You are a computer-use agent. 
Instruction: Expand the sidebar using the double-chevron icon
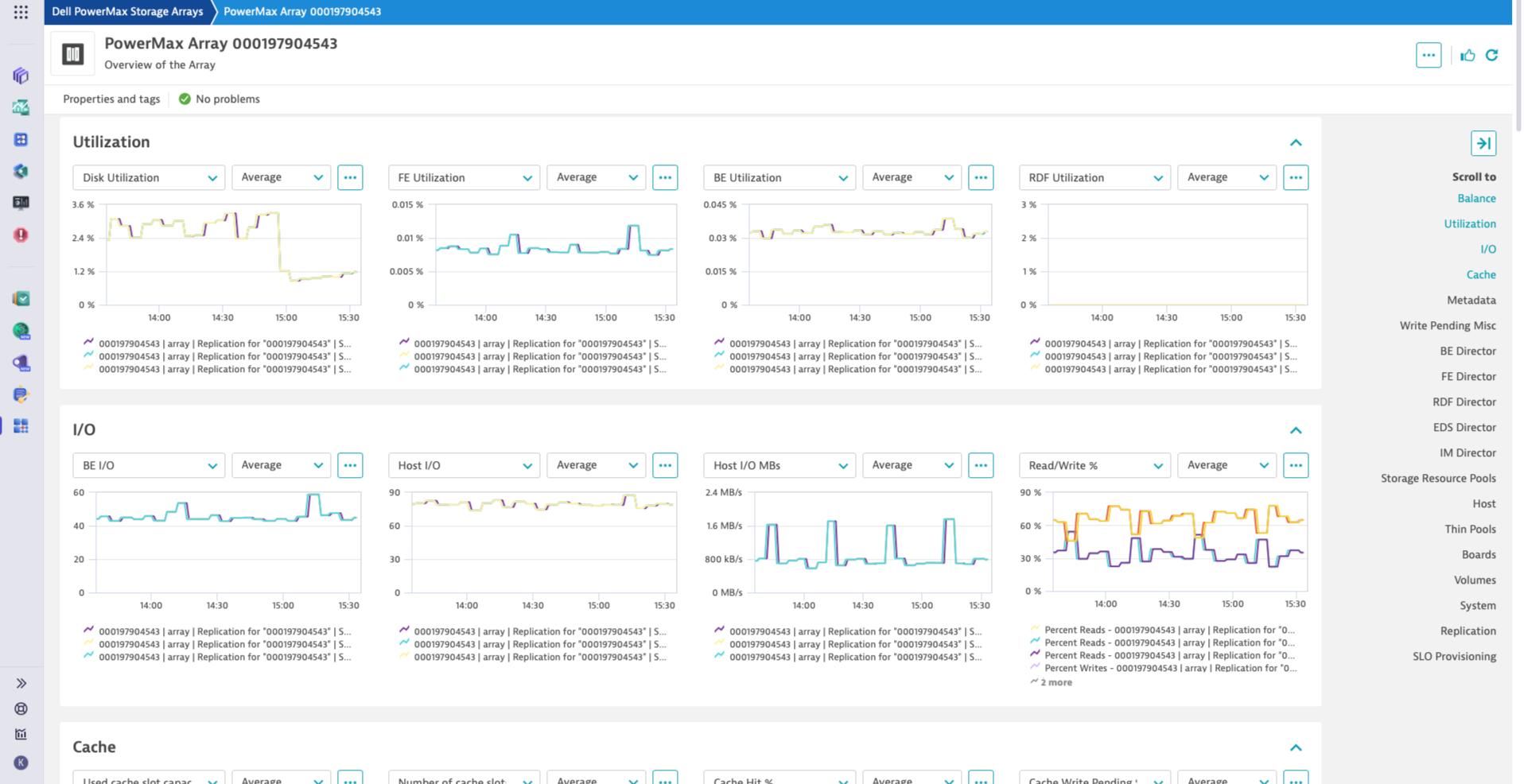pyautogui.click(x=20, y=682)
